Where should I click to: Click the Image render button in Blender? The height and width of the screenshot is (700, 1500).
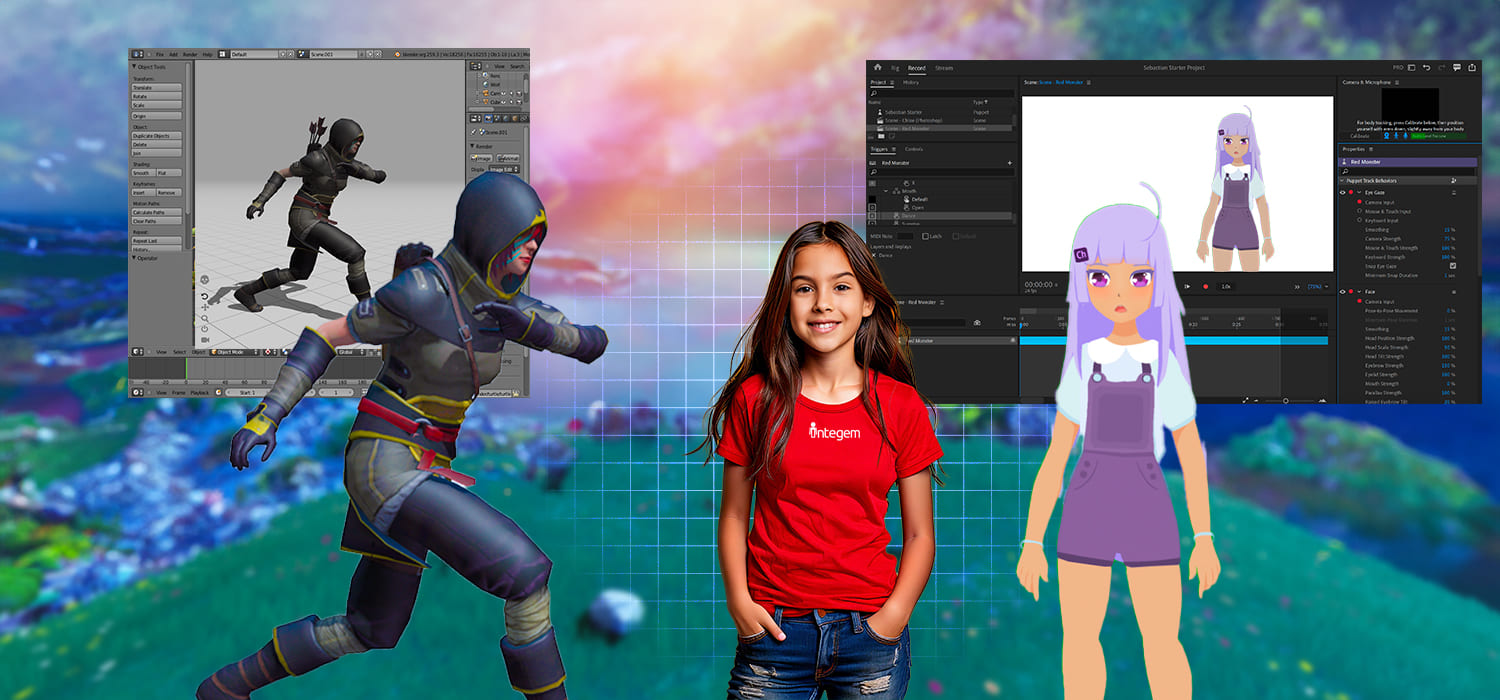[x=481, y=158]
